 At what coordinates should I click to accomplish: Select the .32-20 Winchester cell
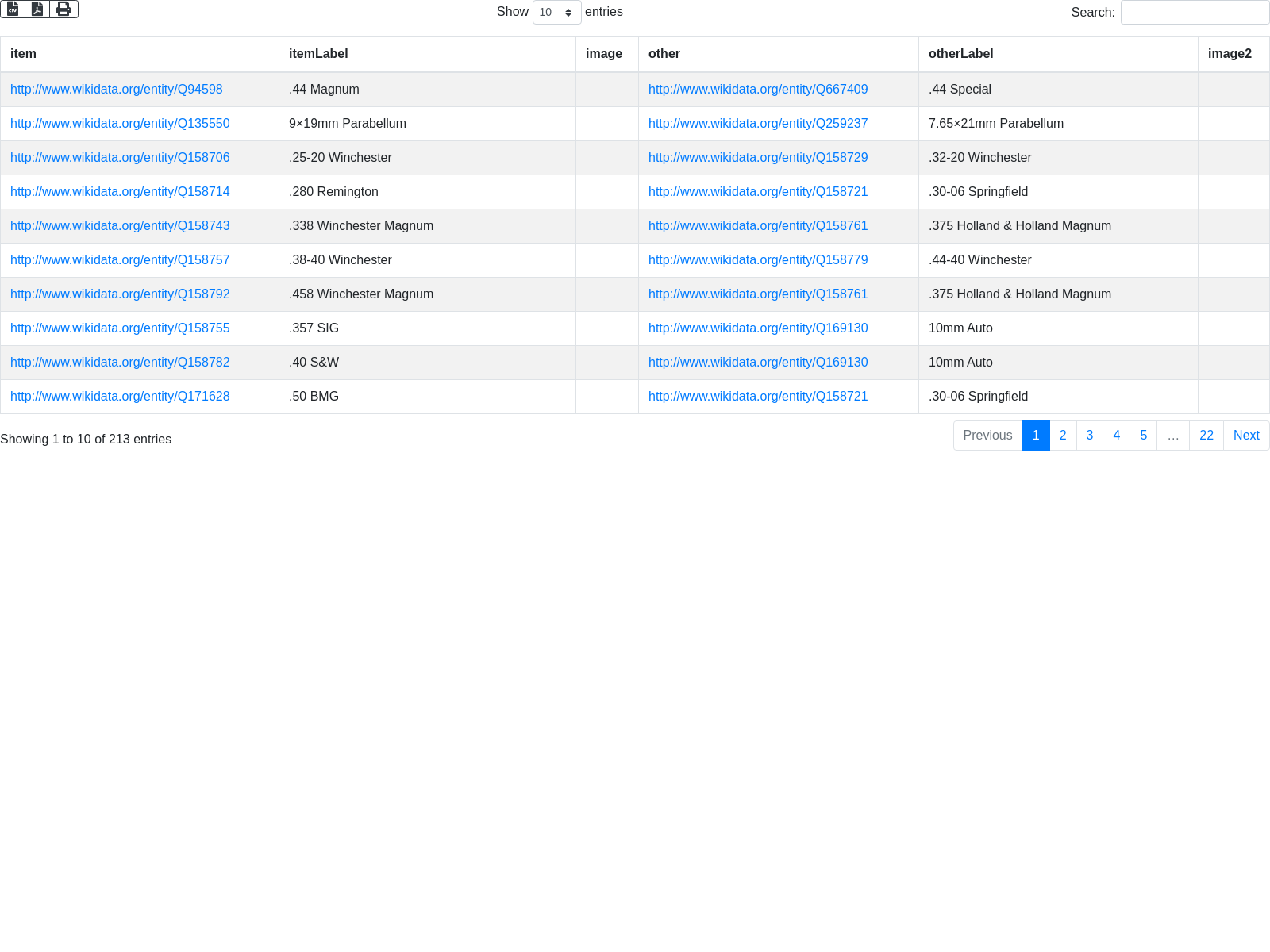pos(1058,158)
